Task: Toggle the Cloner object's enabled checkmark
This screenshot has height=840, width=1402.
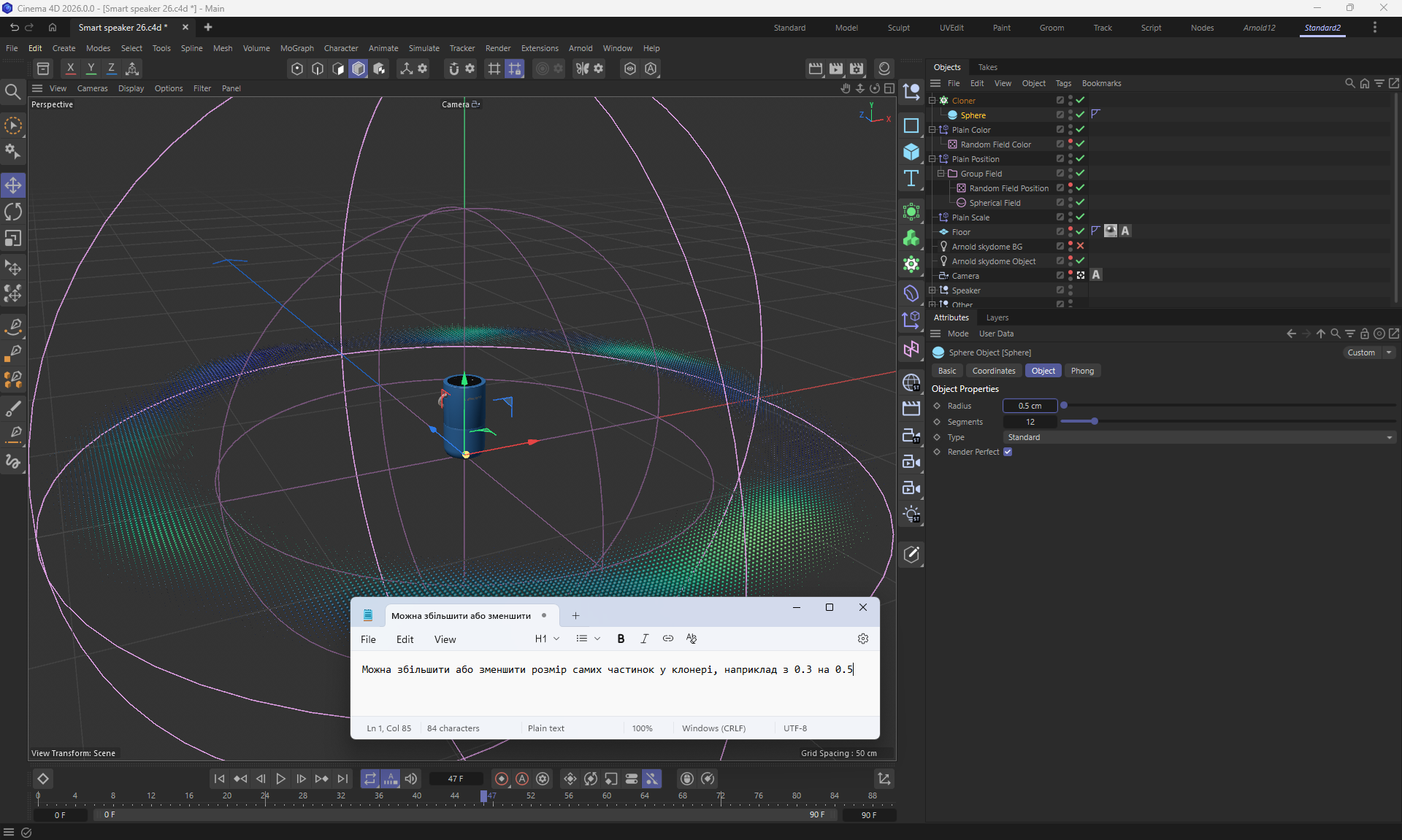Action: point(1080,100)
